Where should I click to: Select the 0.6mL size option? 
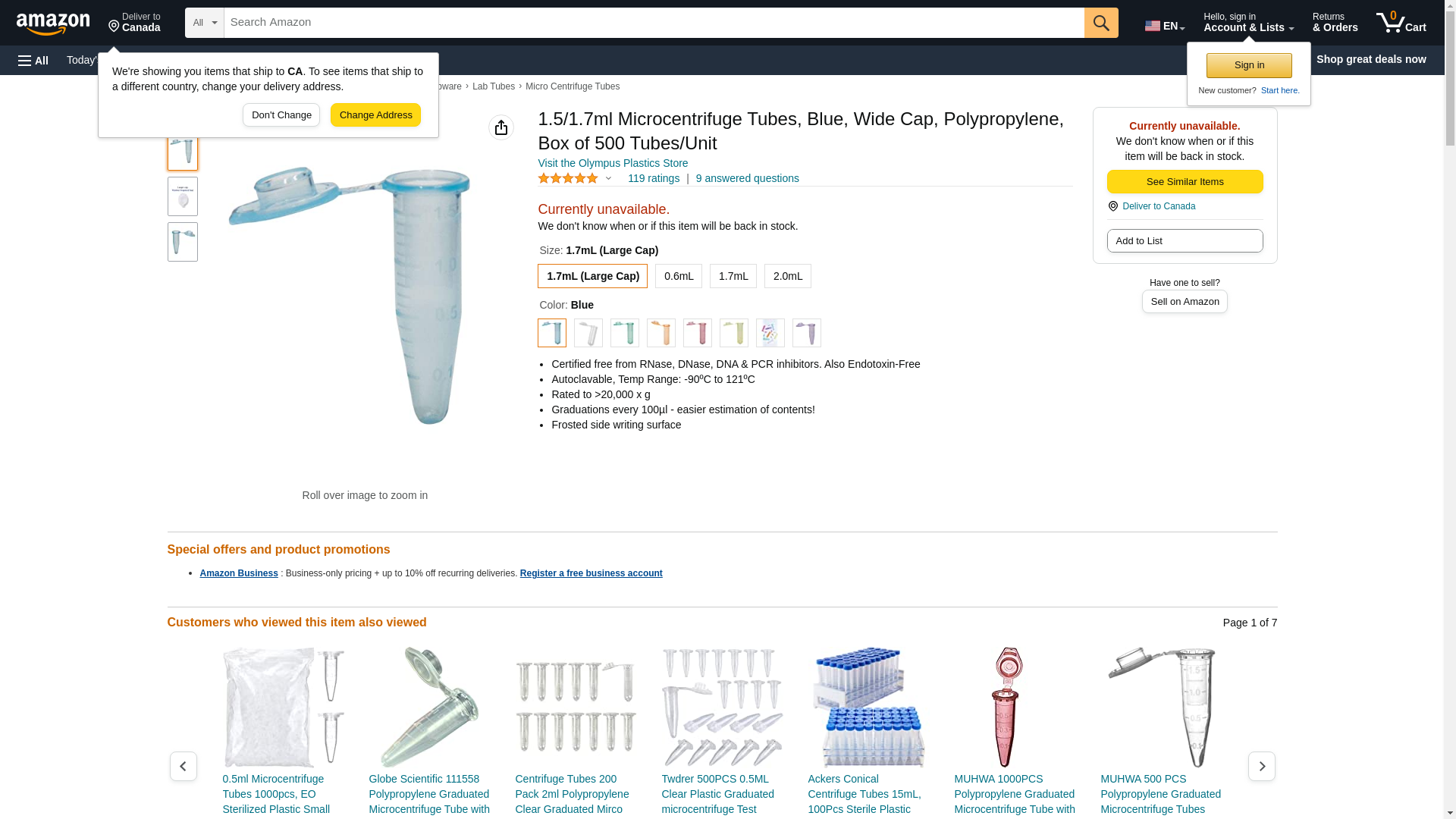pos(679,276)
